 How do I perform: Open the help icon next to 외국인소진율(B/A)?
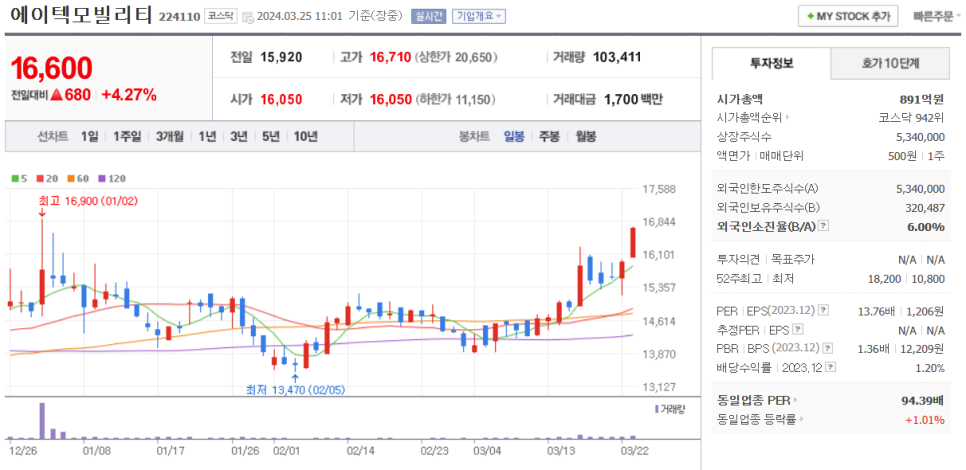point(824,226)
